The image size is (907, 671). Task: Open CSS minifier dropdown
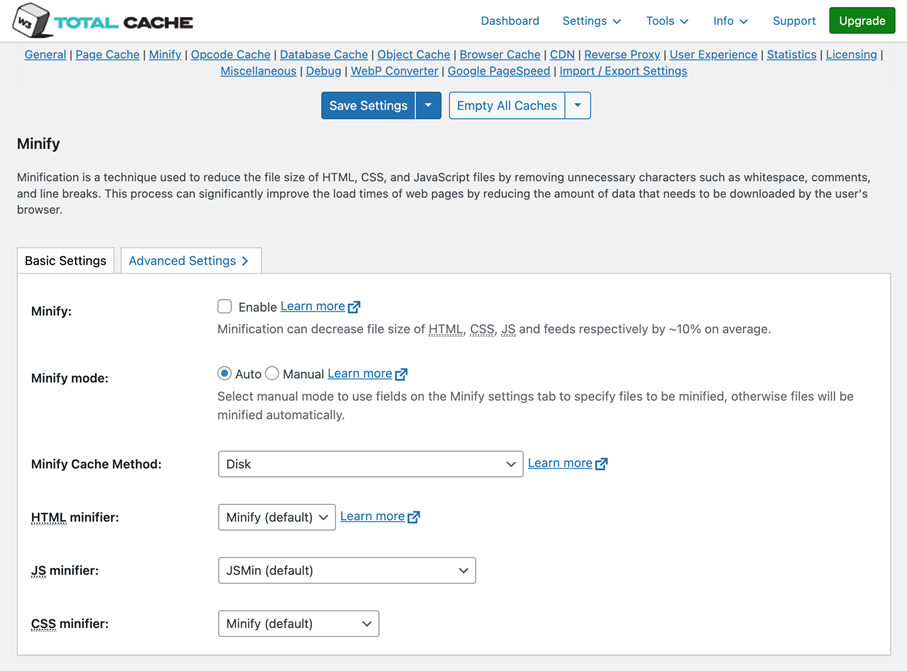coord(298,624)
